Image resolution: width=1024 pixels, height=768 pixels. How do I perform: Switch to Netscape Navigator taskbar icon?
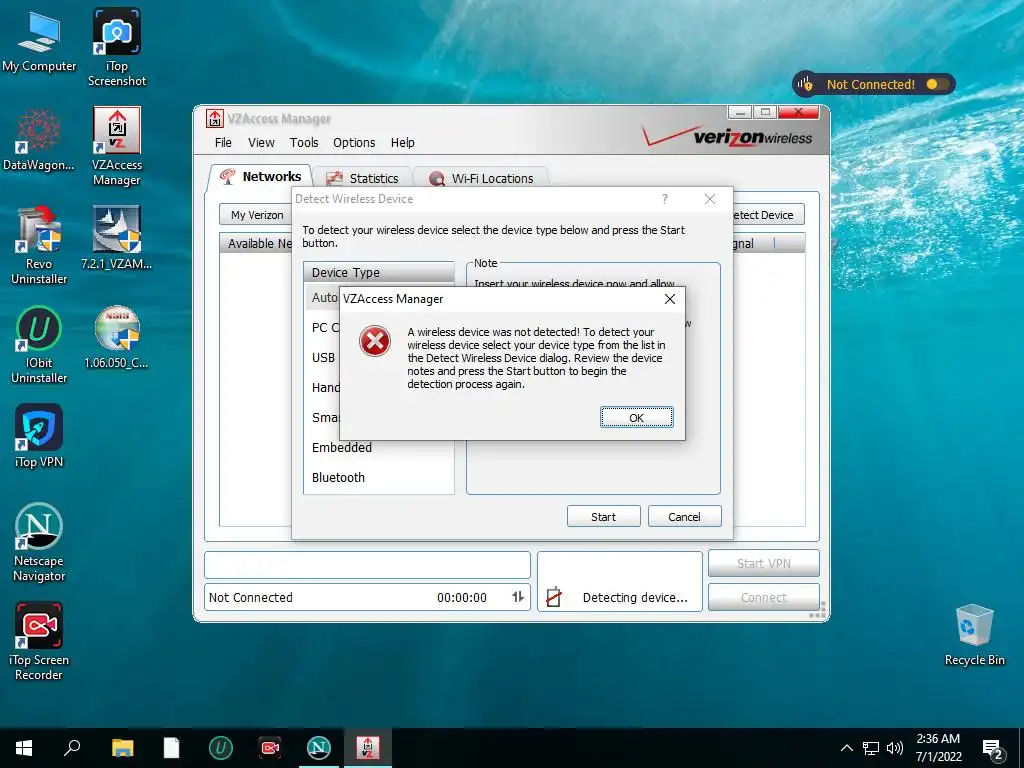point(319,748)
